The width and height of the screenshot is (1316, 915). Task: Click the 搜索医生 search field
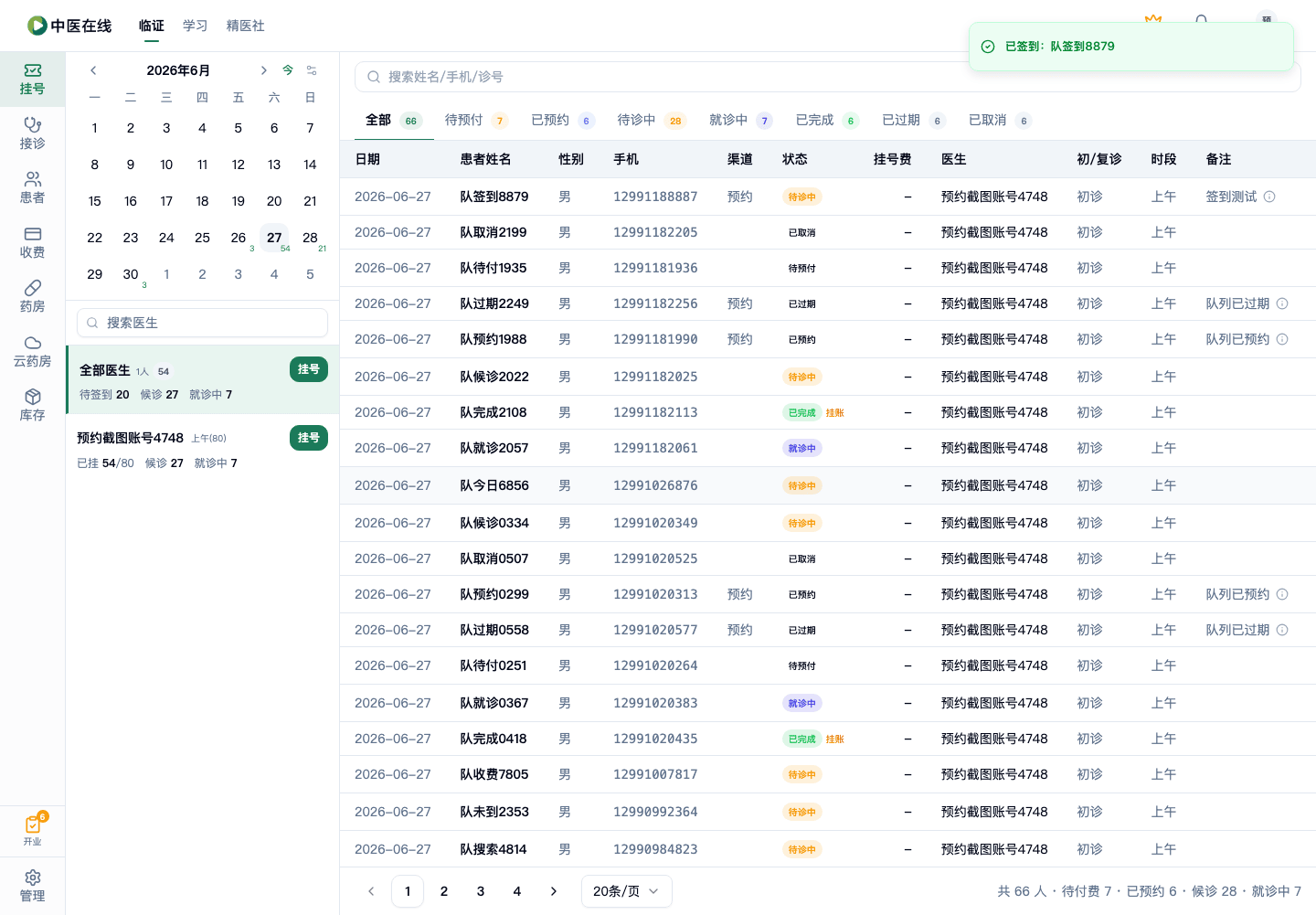coord(202,323)
